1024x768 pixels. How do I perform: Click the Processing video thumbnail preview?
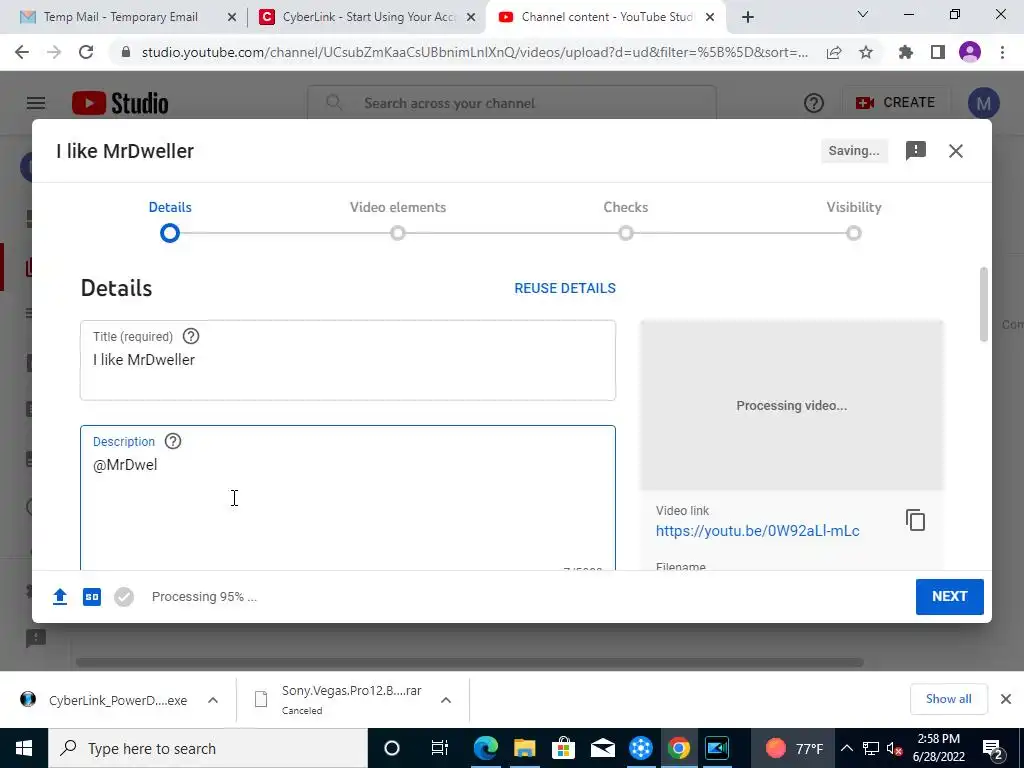792,405
